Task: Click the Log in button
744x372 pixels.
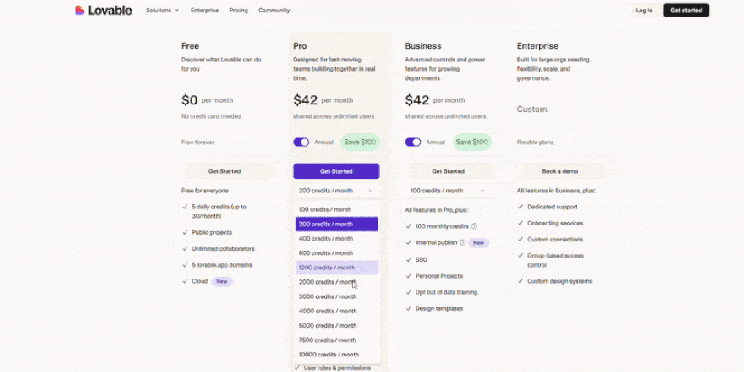Action: pyautogui.click(x=644, y=10)
